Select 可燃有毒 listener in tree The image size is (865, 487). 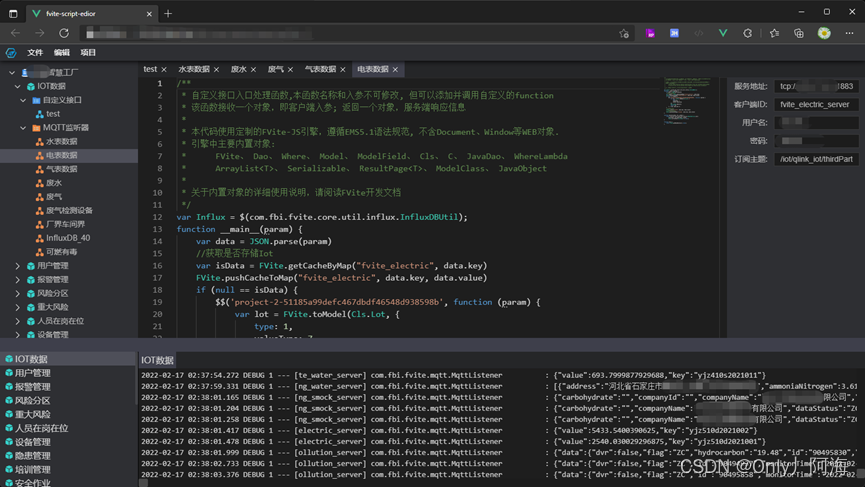(62, 252)
